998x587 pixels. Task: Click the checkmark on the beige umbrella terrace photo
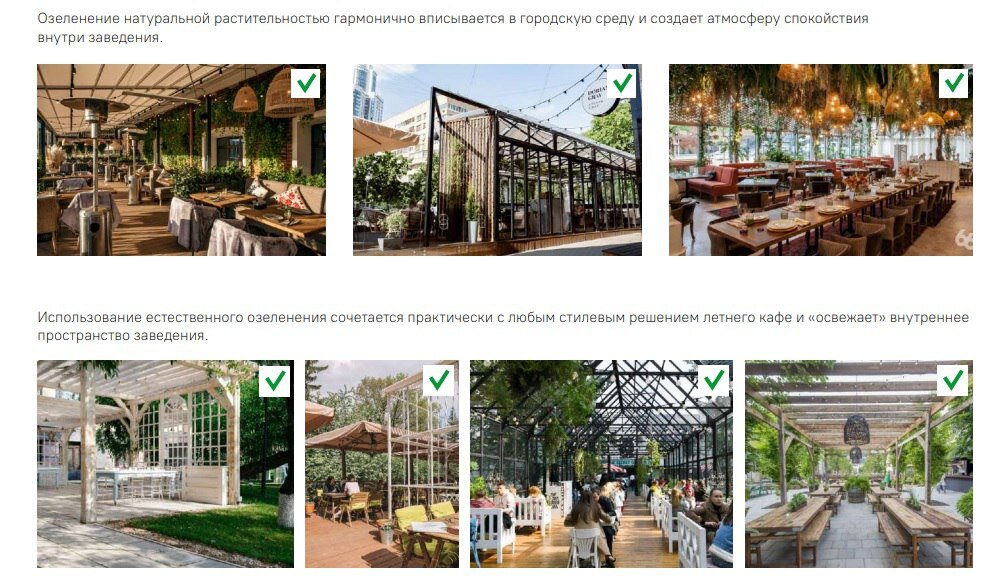(439, 381)
